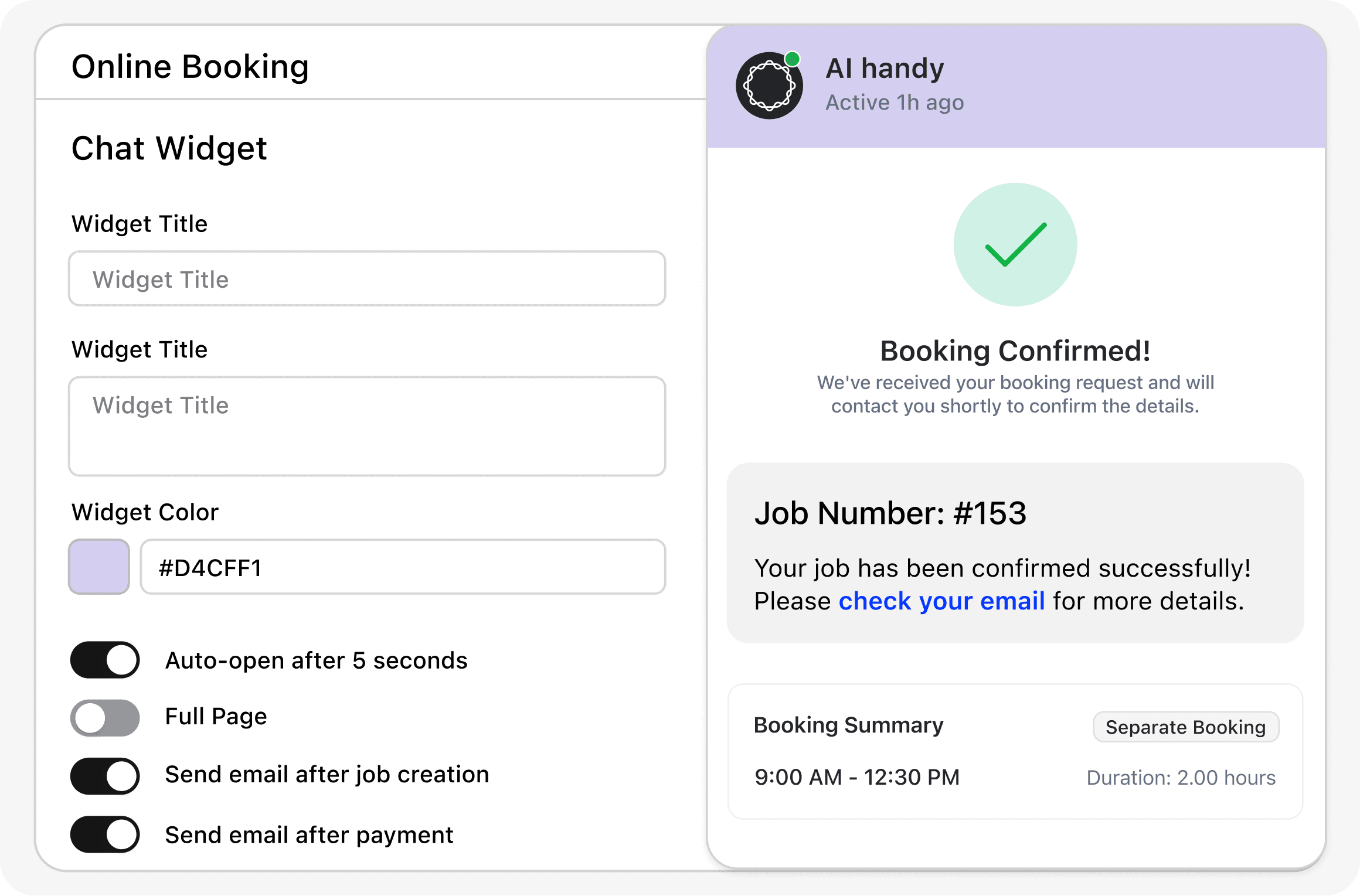Click the Separate Booking badge
Viewport: 1360px width, 896px height.
pyautogui.click(x=1185, y=727)
